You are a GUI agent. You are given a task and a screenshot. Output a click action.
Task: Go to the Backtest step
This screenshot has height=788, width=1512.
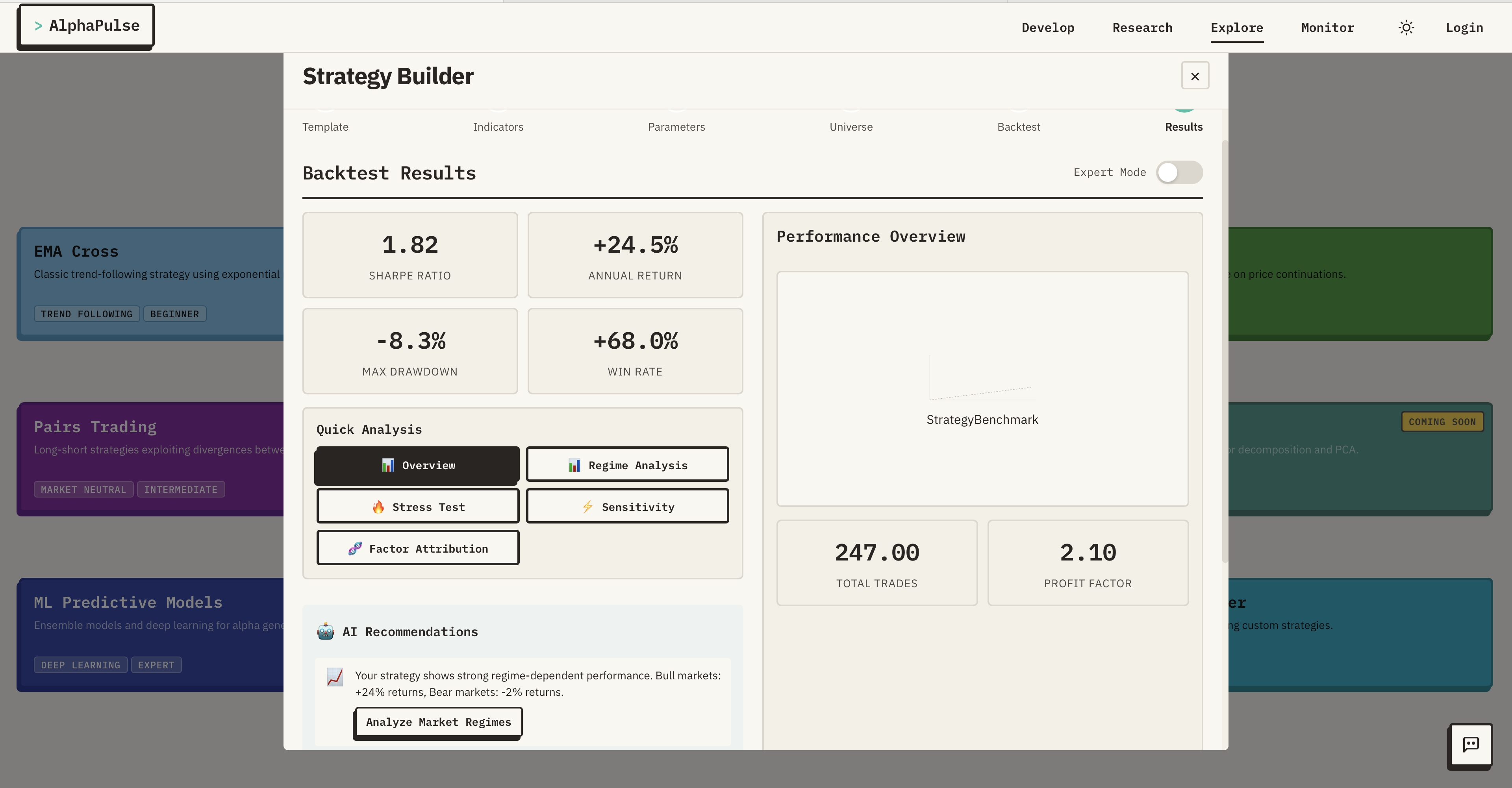click(x=1018, y=127)
